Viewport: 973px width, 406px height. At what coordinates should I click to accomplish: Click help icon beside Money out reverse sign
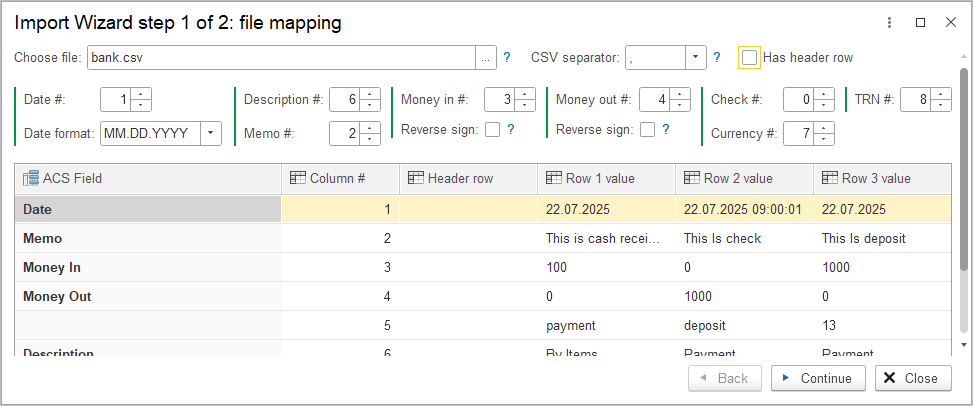point(666,129)
